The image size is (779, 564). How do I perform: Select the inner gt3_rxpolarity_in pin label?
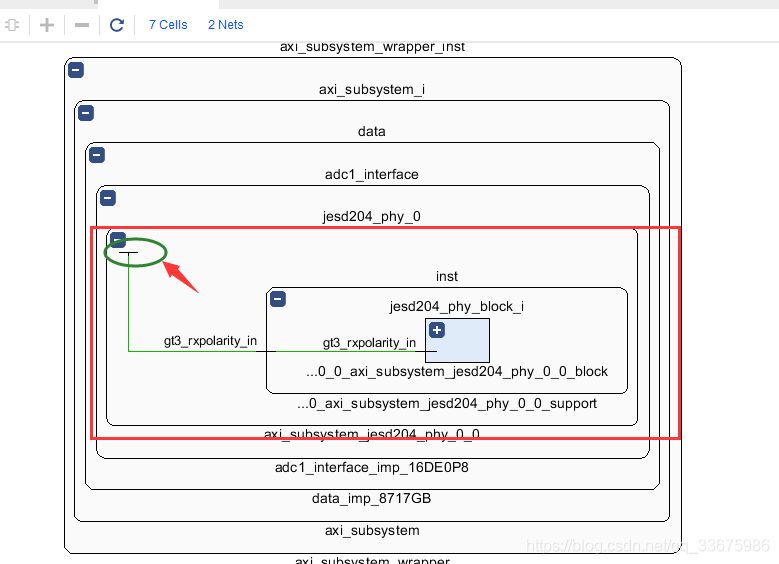[x=369, y=343]
